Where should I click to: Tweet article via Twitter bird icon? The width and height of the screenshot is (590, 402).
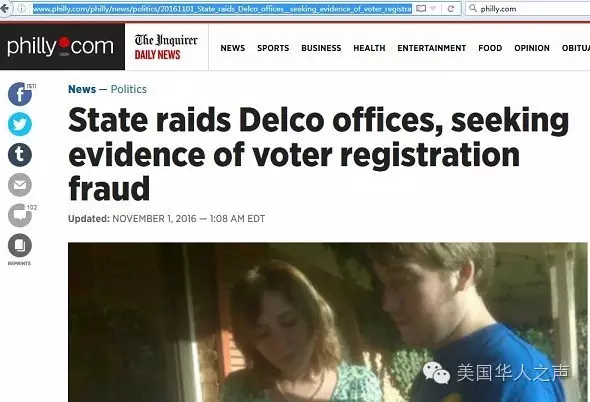[20, 124]
